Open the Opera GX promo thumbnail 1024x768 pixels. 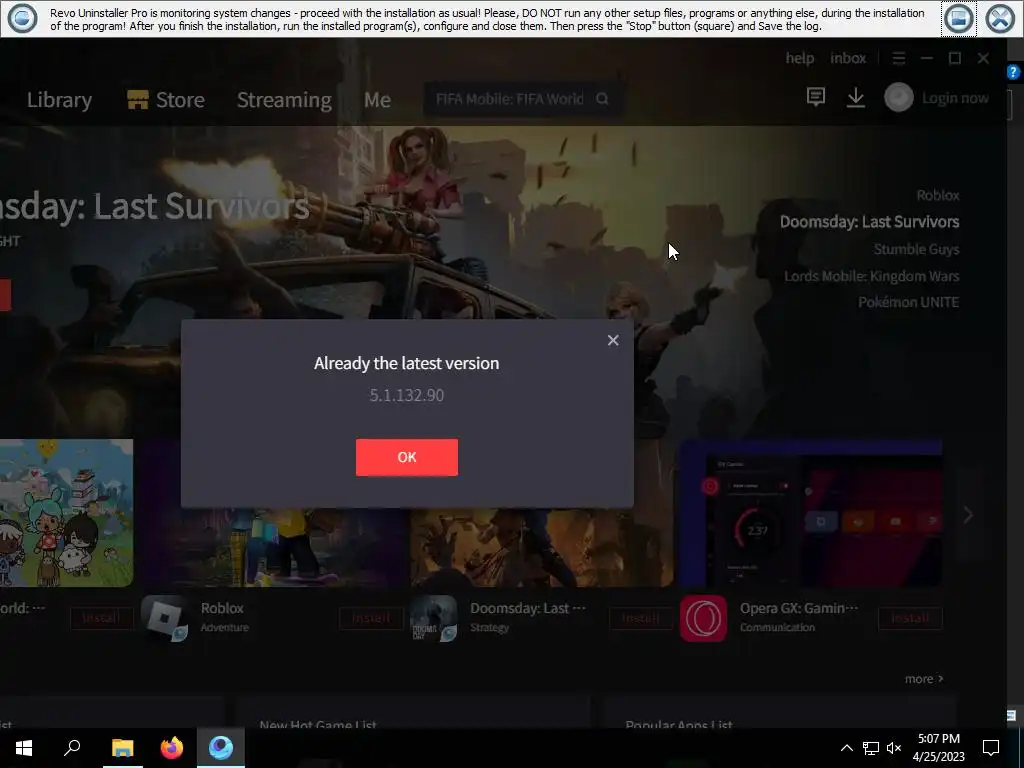[810, 513]
